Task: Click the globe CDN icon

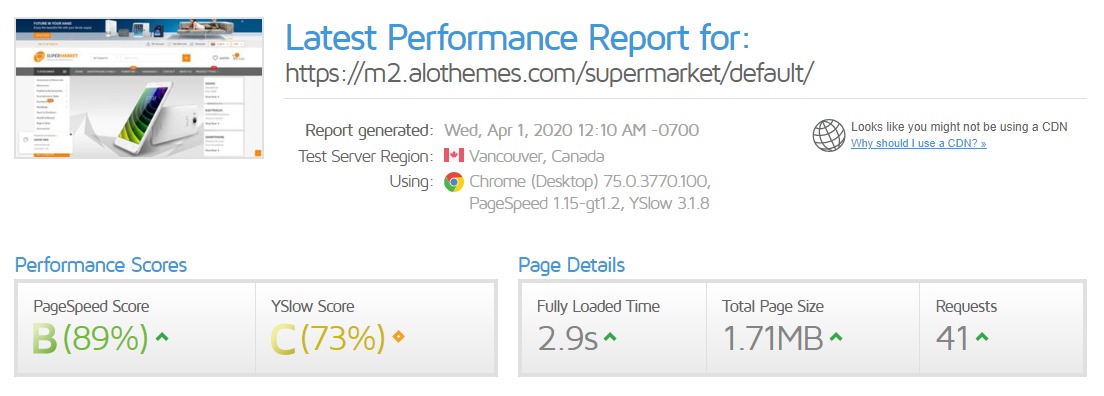Action: pyautogui.click(x=829, y=135)
